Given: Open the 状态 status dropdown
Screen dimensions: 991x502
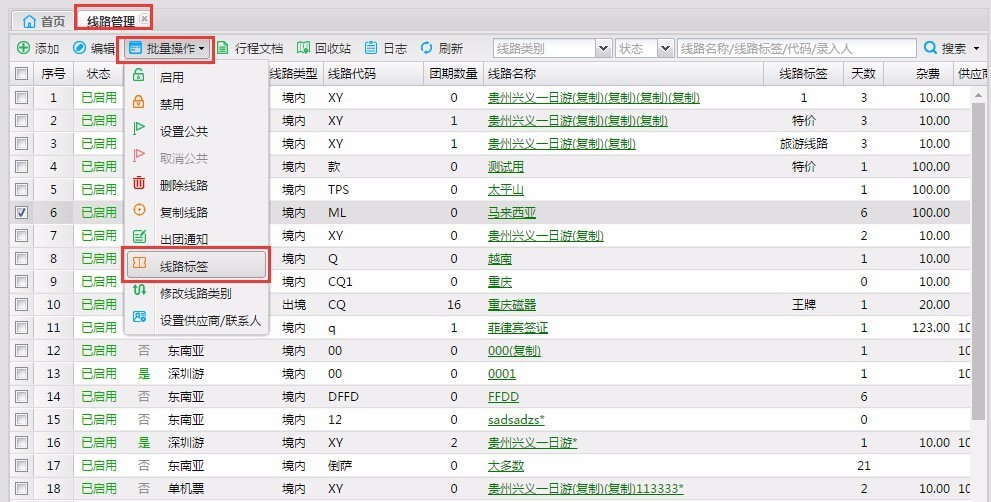Looking at the screenshot, I should [665, 48].
